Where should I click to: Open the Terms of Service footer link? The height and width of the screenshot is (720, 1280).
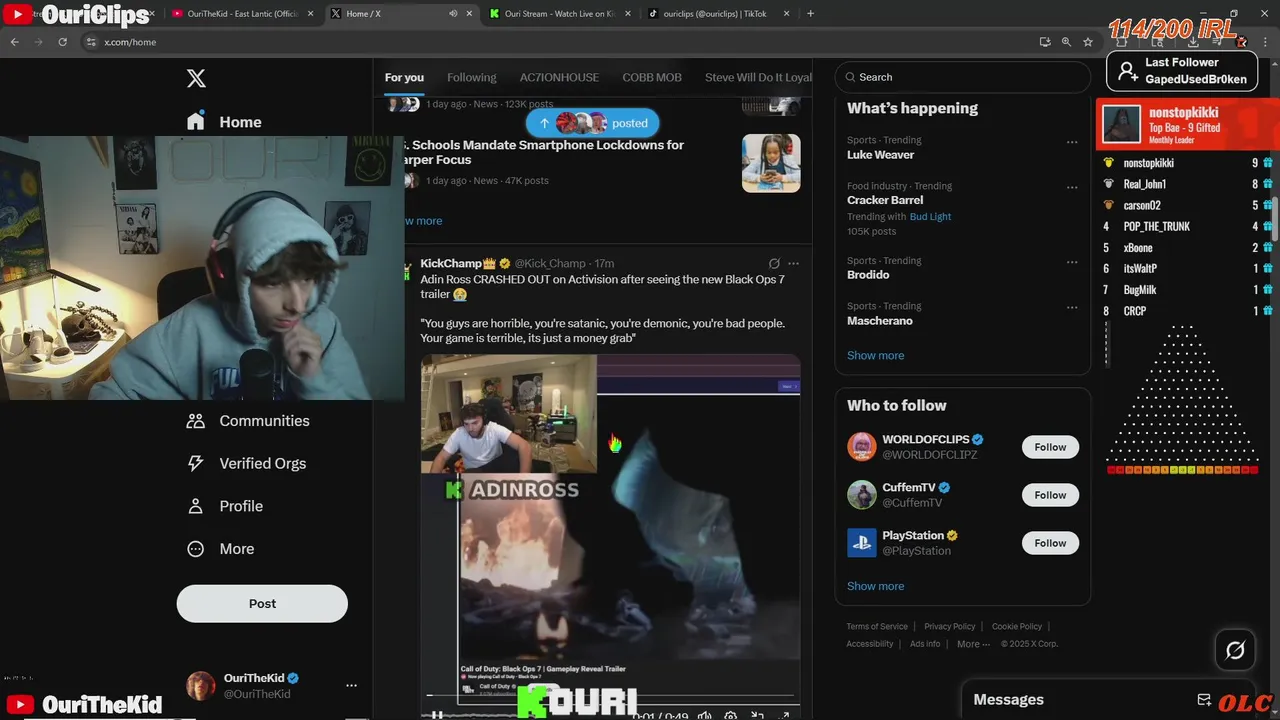pyautogui.click(x=877, y=626)
